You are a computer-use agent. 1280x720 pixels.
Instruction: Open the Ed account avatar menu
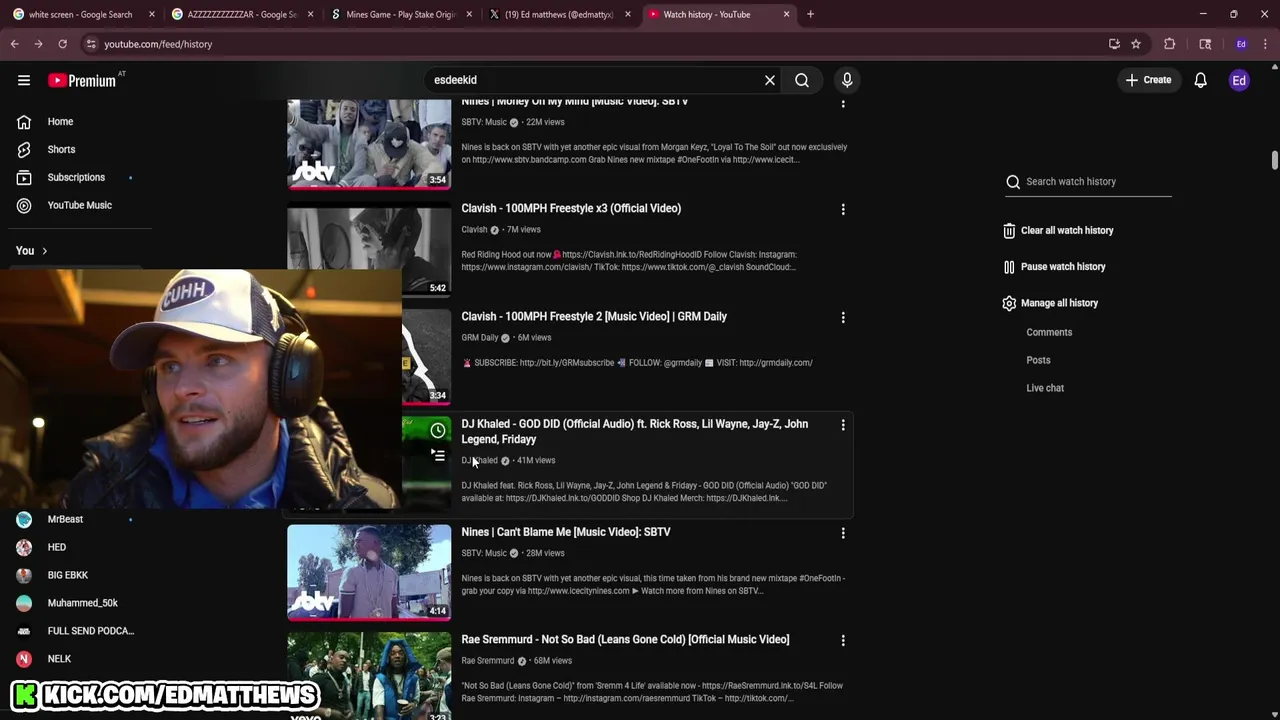pos(1239,80)
